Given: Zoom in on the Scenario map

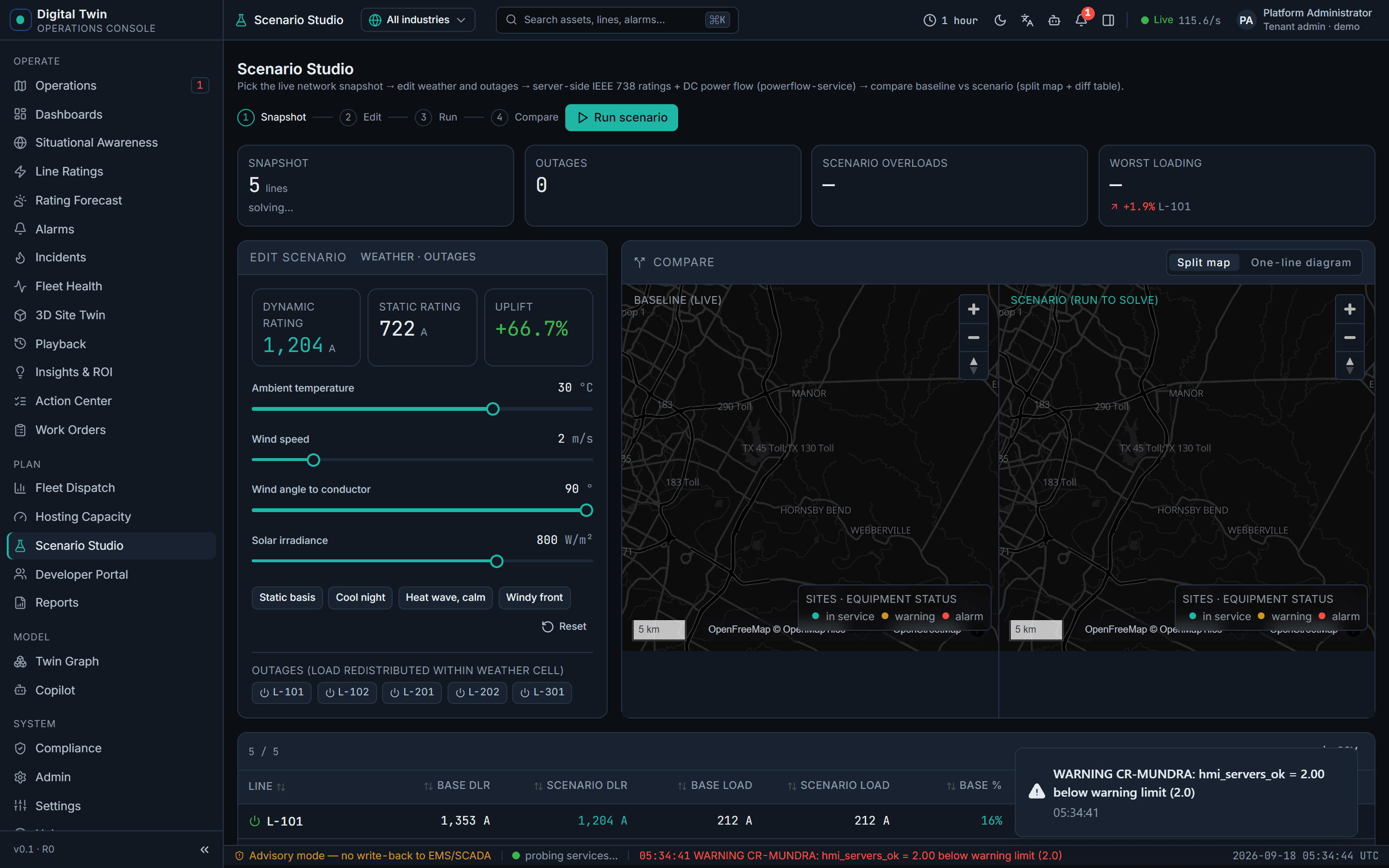Looking at the screenshot, I should (1349, 310).
